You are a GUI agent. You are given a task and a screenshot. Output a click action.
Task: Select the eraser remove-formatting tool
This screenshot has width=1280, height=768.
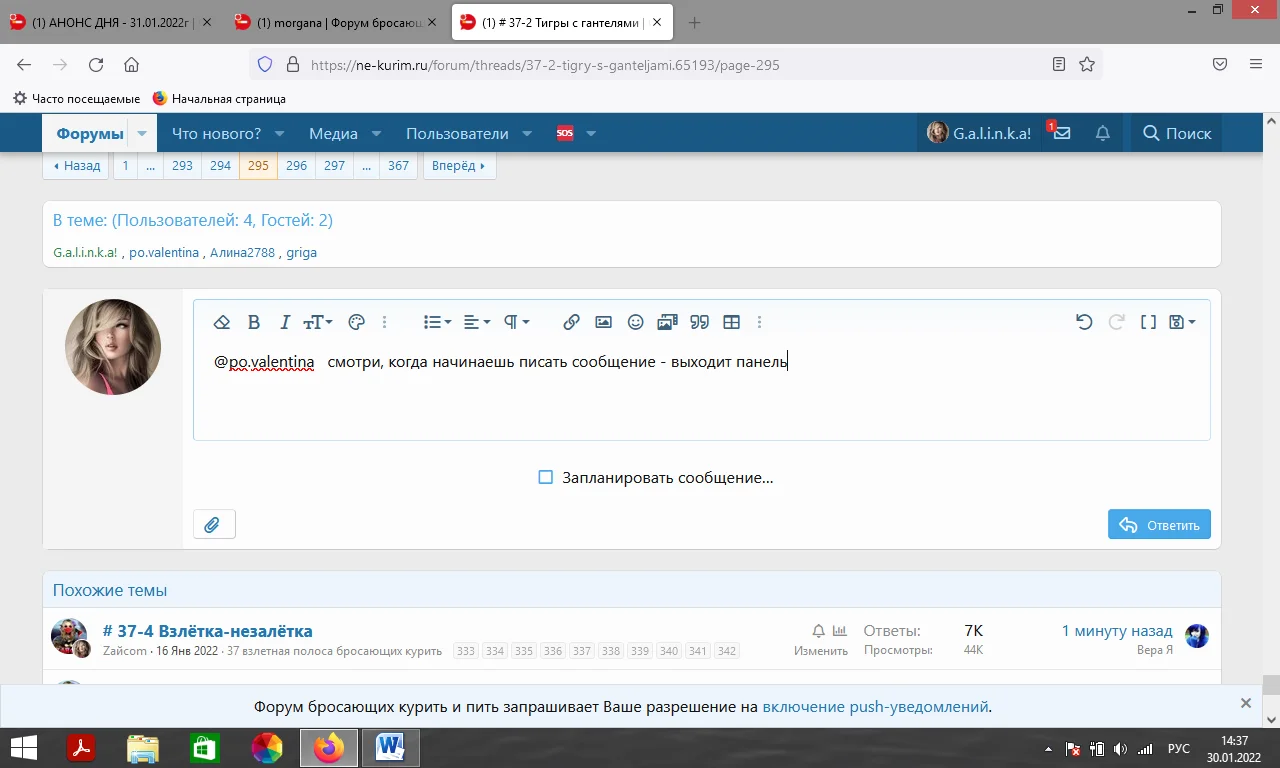[x=222, y=322]
